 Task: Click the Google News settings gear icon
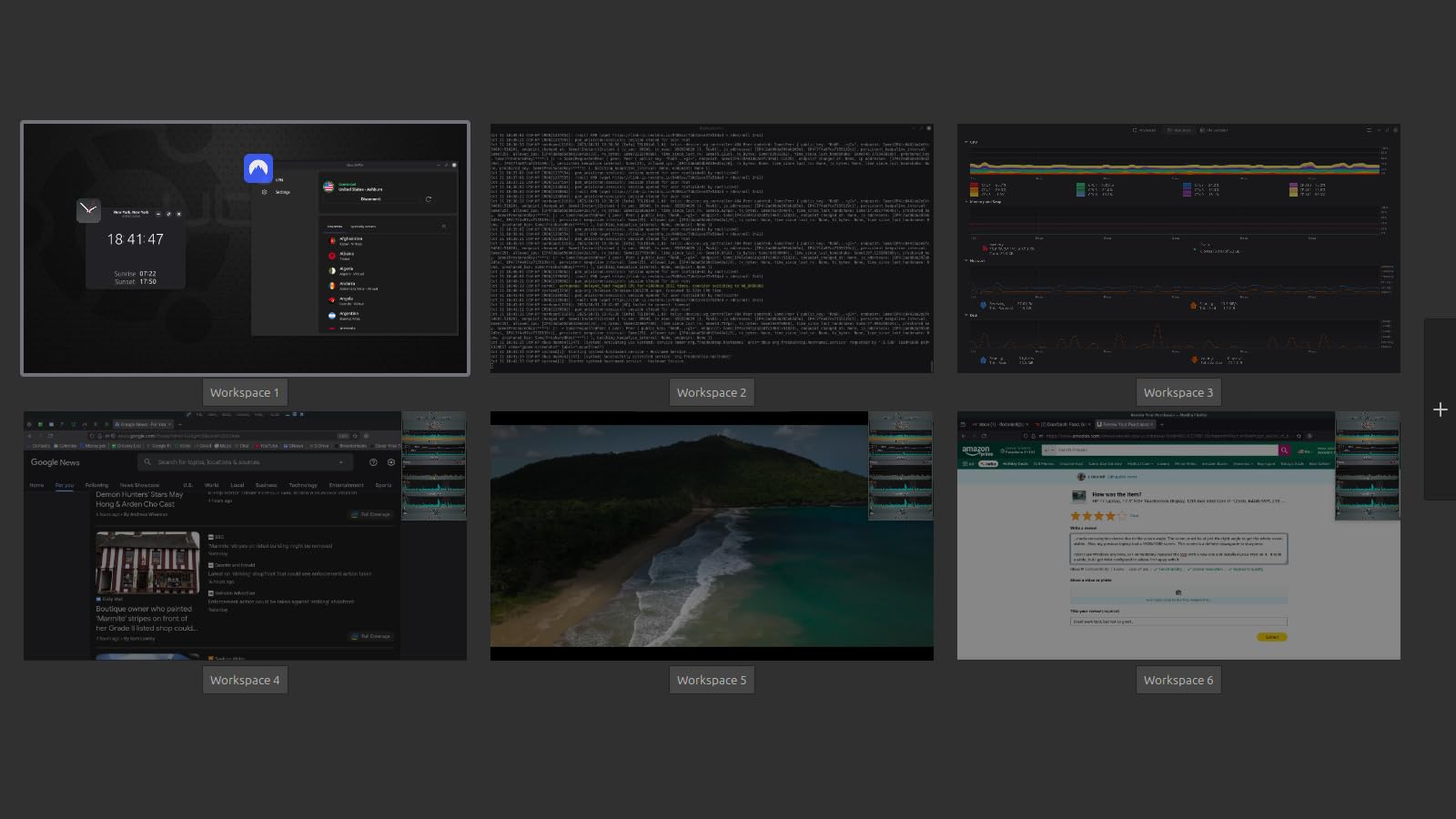(391, 462)
